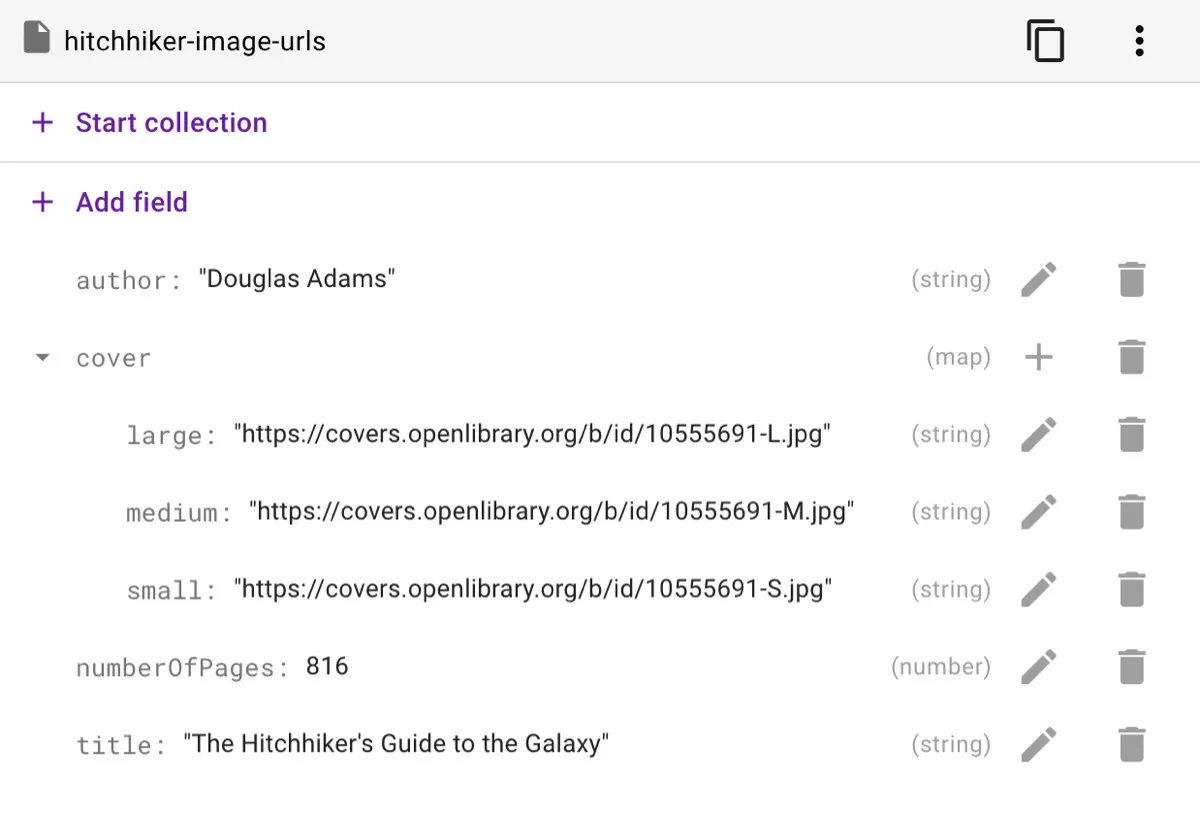Click the document page icon beside the filename

37,36
